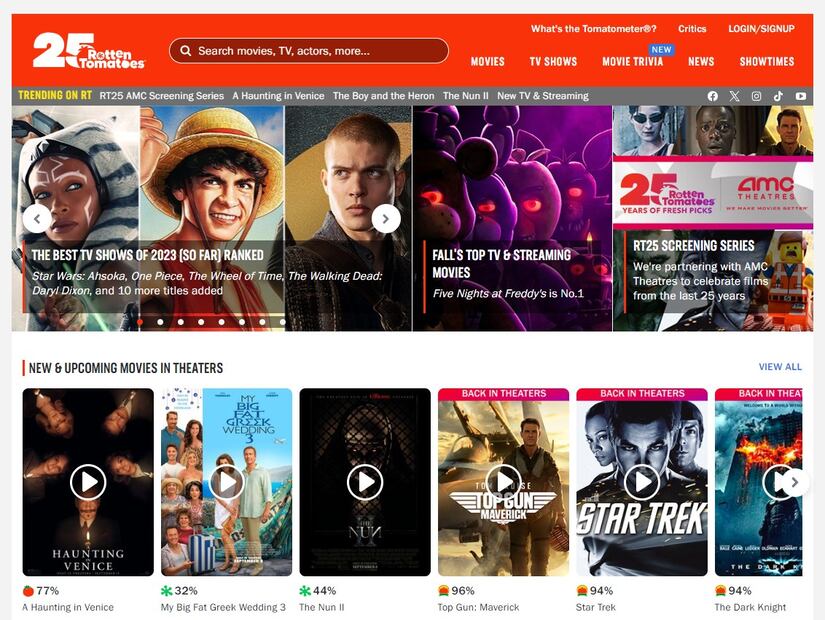Open the YouTube icon
Viewport: 825px width, 620px height.
[x=800, y=95]
